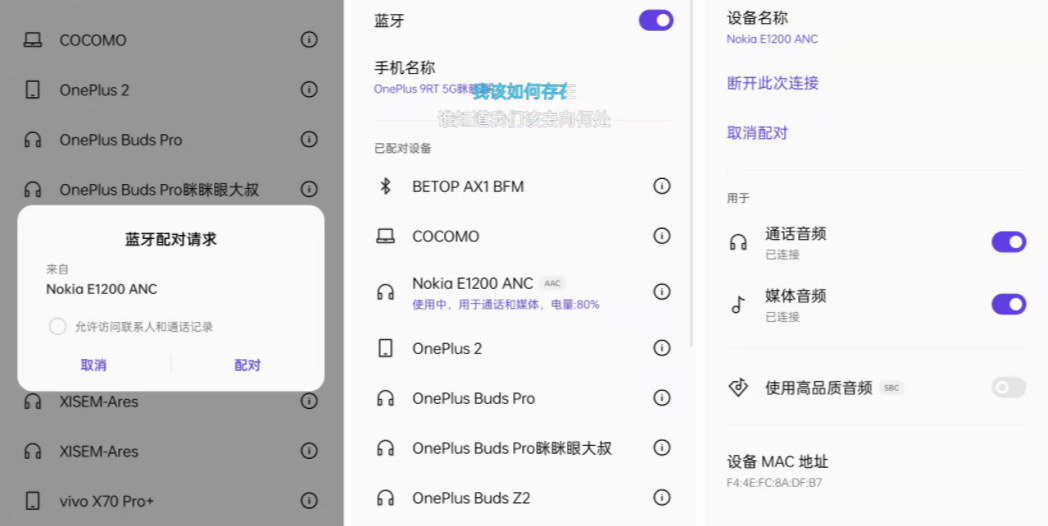Click 已配对设备 section header
The width and height of the screenshot is (1048, 526).
(x=403, y=148)
